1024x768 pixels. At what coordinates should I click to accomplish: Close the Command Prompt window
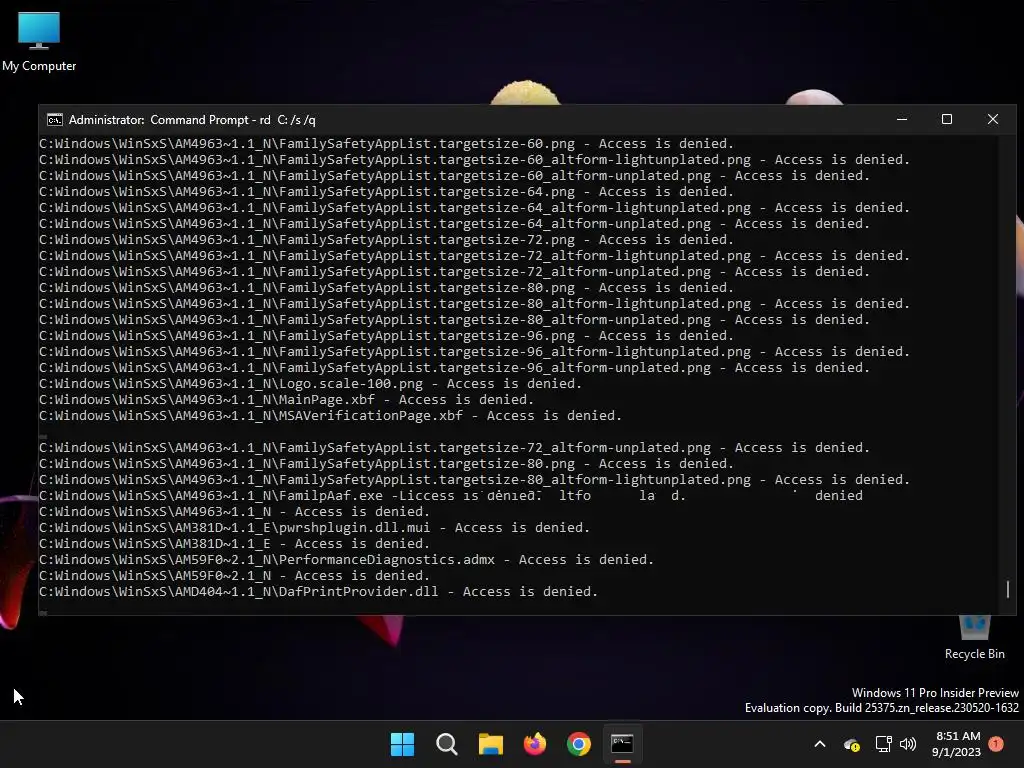pos(993,120)
